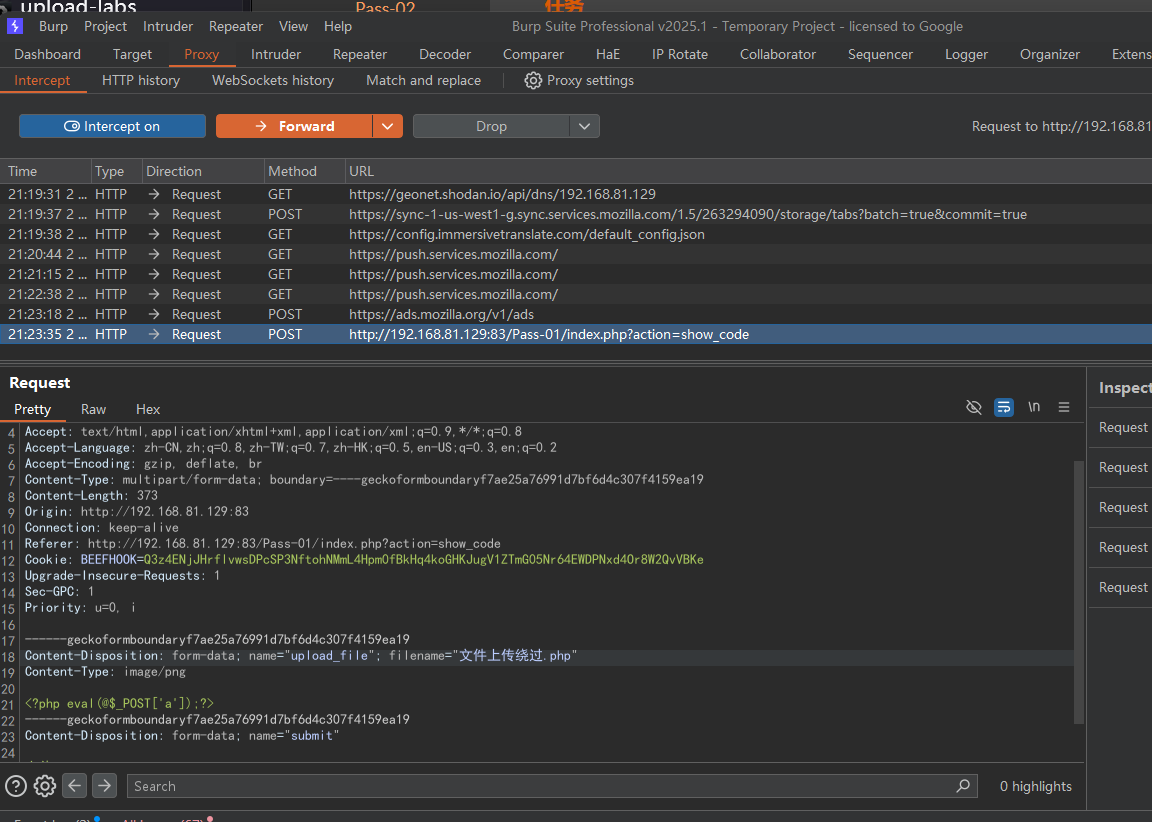Toggle the Intercept on button
Screen dimensions: 1152x822
(x=112, y=126)
